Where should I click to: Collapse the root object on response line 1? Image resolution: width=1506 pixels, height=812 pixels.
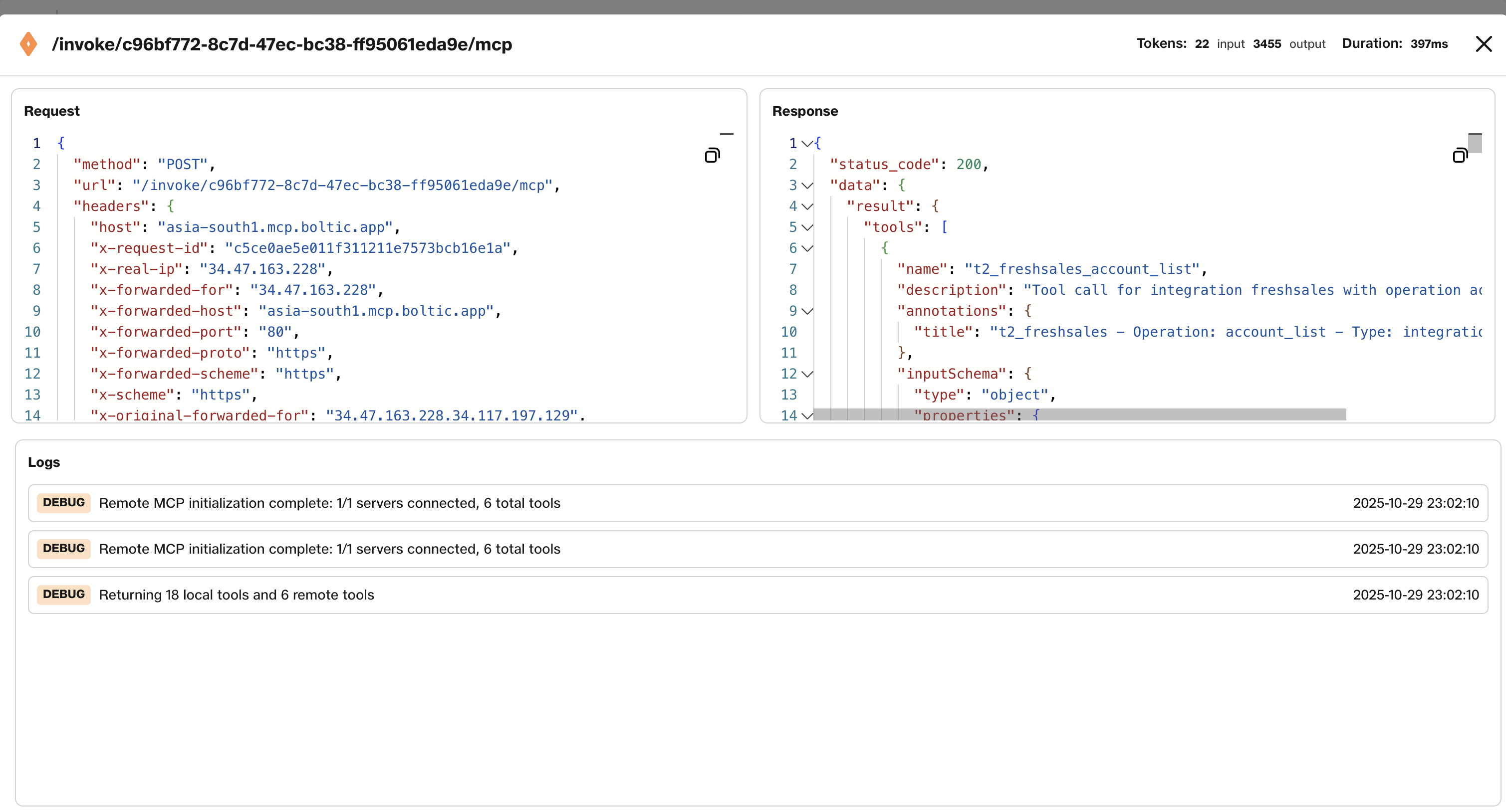tap(807, 143)
